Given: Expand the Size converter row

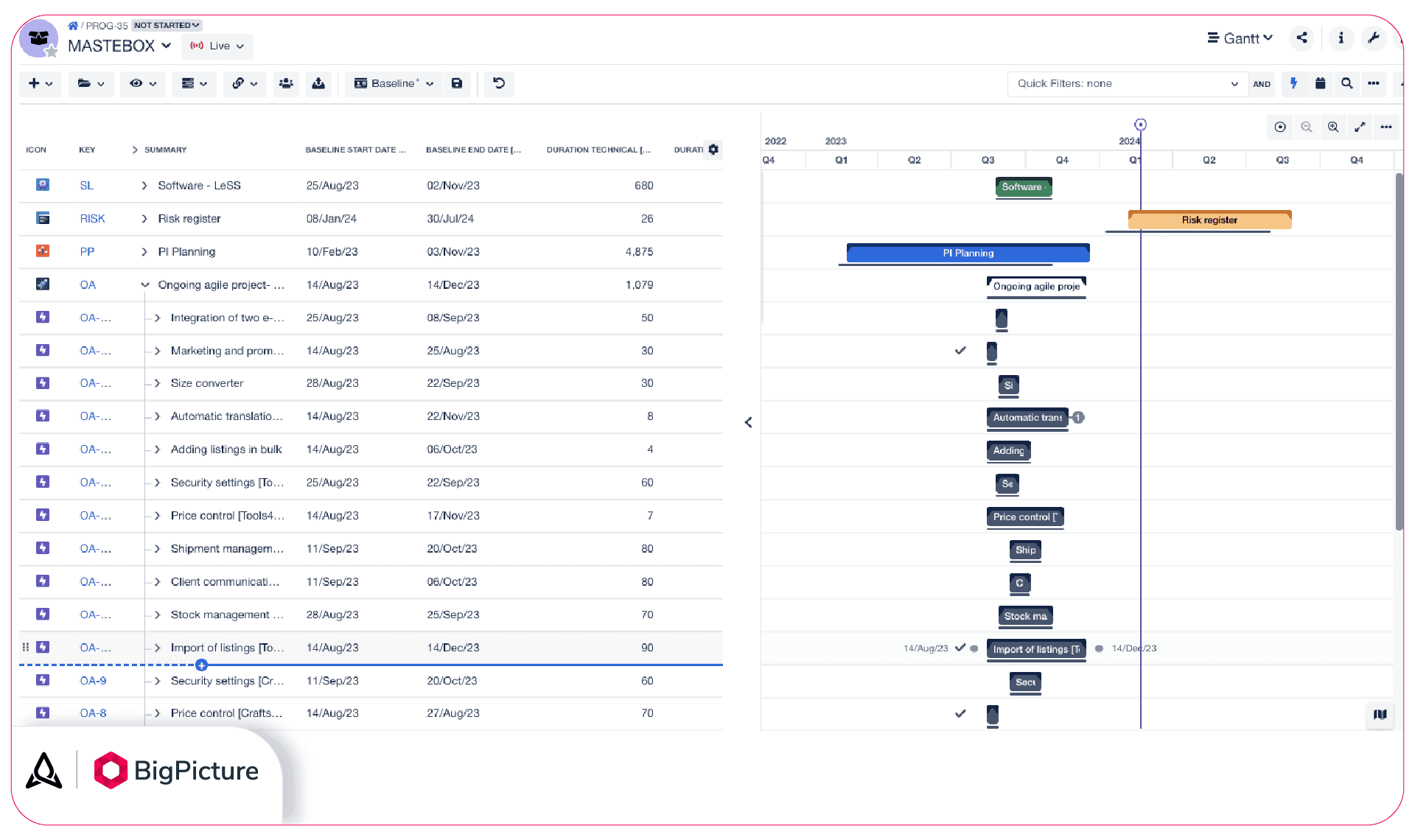Looking at the screenshot, I should pyautogui.click(x=158, y=383).
